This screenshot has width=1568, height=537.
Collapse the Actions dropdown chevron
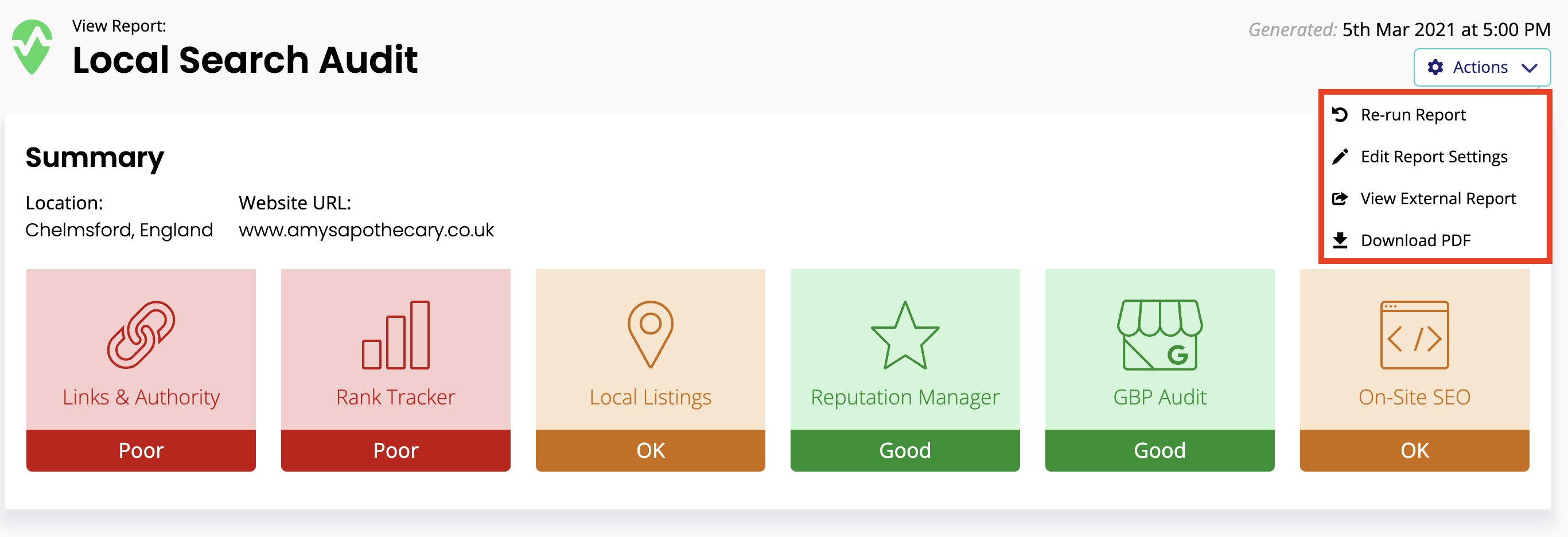(1530, 68)
